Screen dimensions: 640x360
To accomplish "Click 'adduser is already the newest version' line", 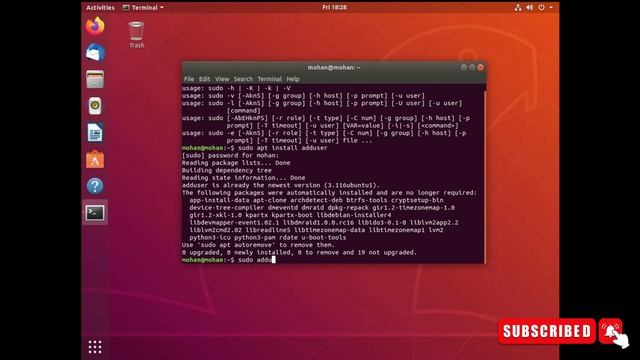I will pyautogui.click(x=280, y=185).
